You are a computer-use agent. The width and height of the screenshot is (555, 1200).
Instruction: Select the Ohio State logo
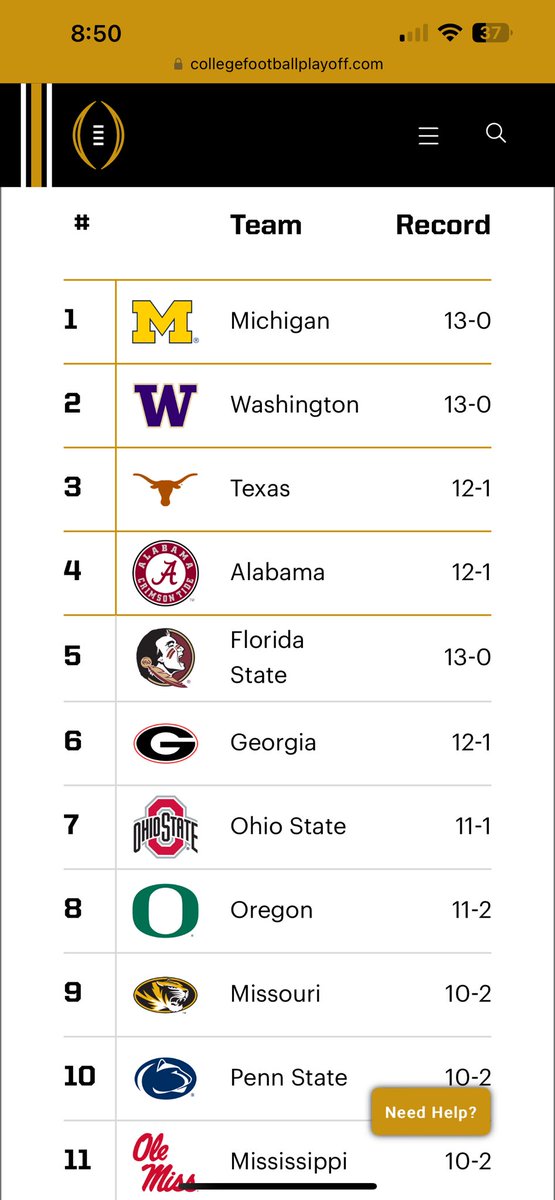[166, 826]
